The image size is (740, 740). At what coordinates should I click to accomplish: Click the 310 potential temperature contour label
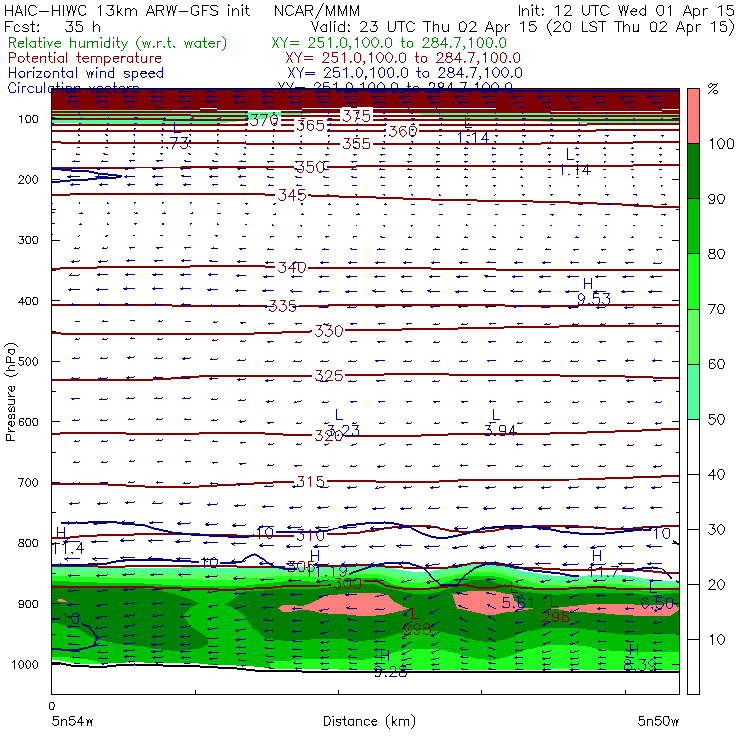pyautogui.click(x=310, y=535)
